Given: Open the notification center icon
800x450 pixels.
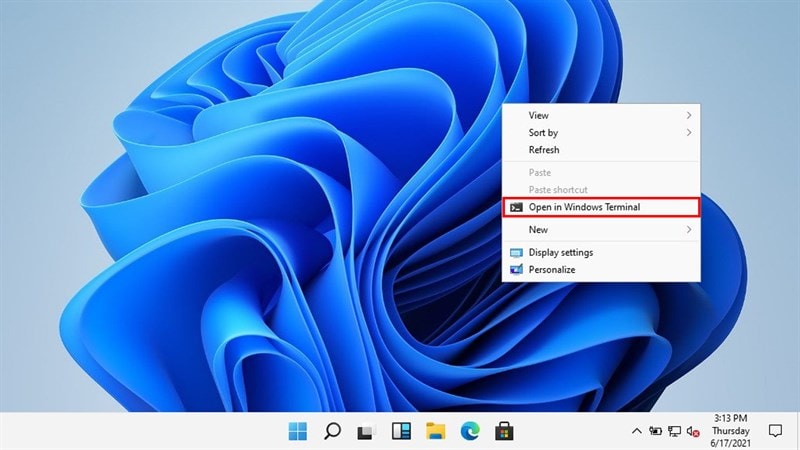Looking at the screenshot, I should 775,431.
